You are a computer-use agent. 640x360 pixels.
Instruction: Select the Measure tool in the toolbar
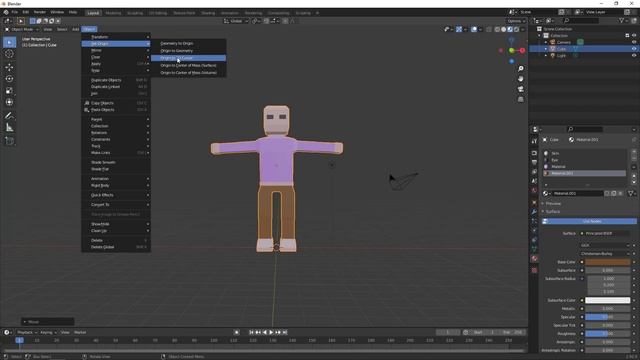(x=9, y=128)
